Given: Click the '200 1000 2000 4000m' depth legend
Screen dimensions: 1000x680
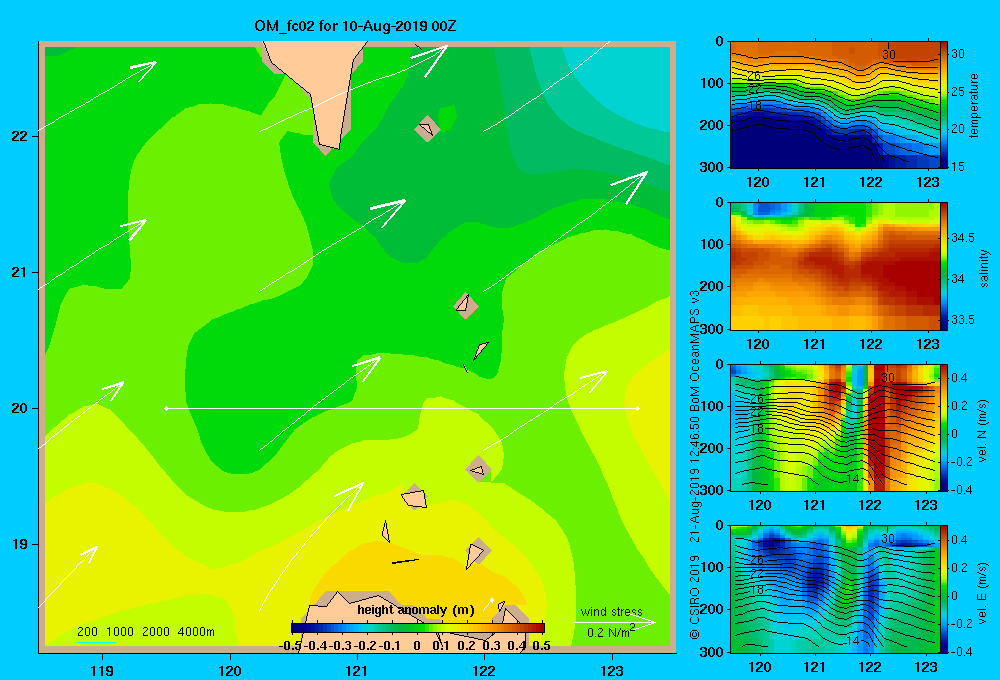Looking at the screenshot, I should point(145,632).
